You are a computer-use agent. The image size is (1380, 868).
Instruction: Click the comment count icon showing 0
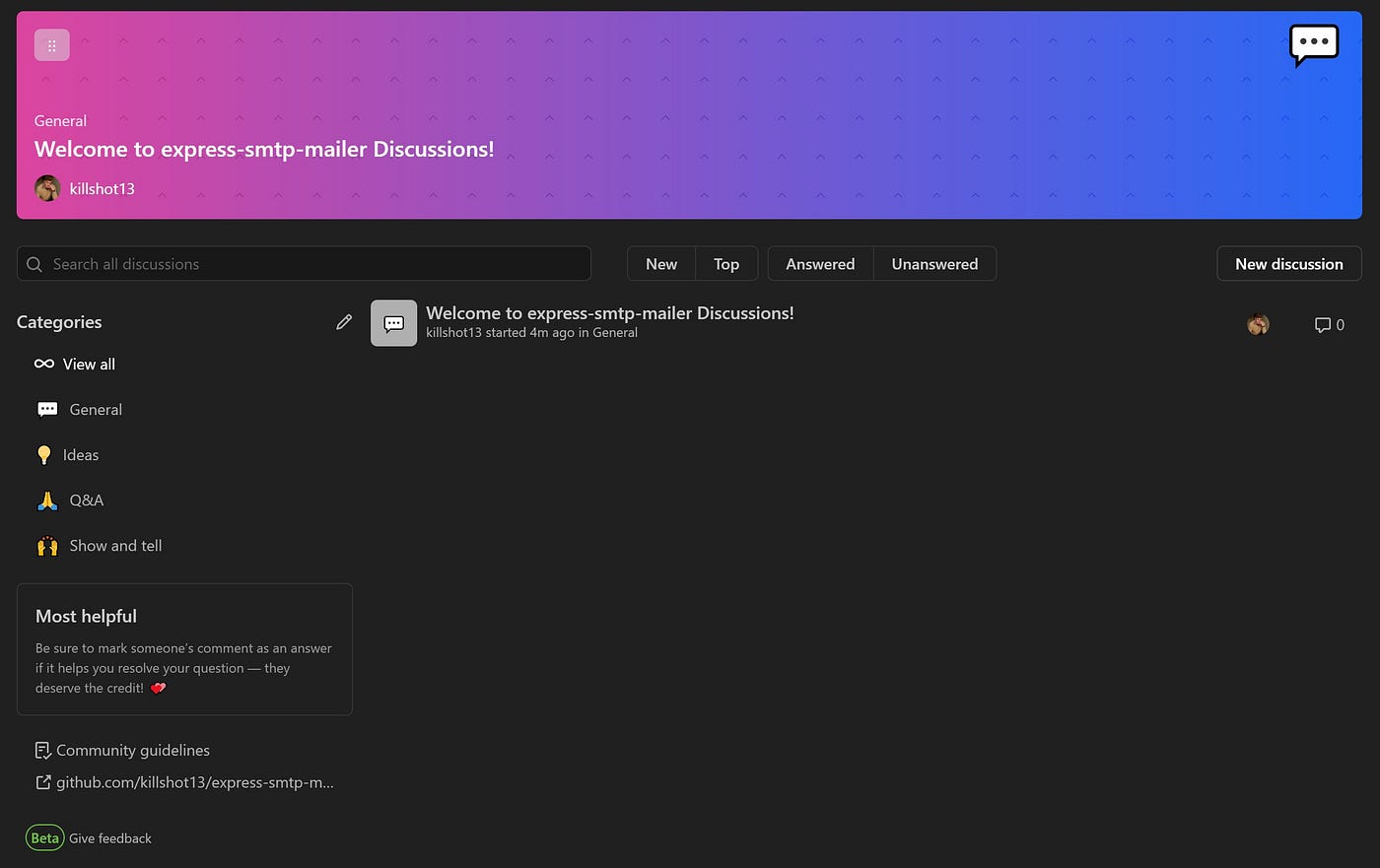click(1323, 325)
